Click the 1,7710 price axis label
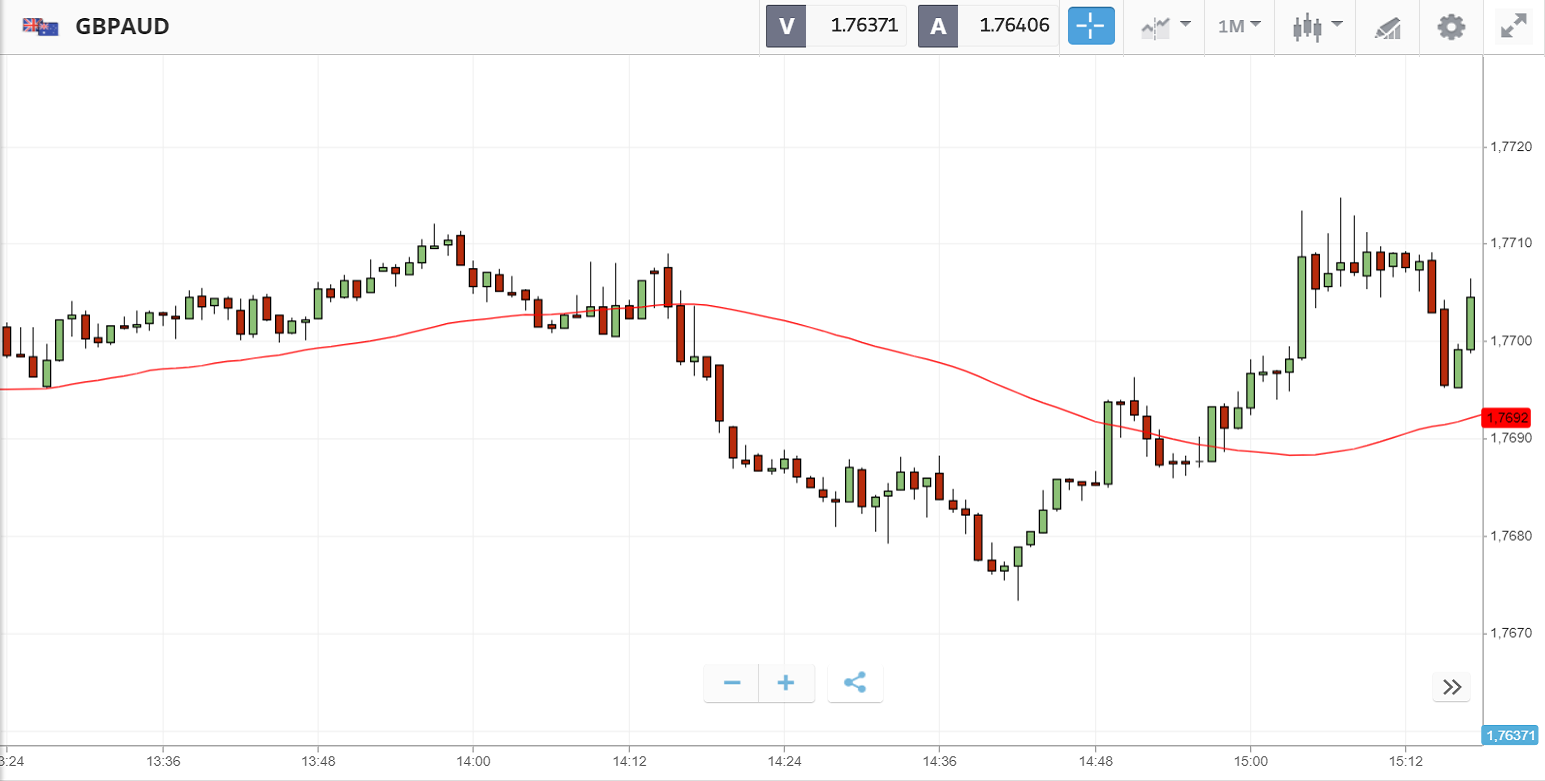The image size is (1545, 781). click(x=1511, y=243)
